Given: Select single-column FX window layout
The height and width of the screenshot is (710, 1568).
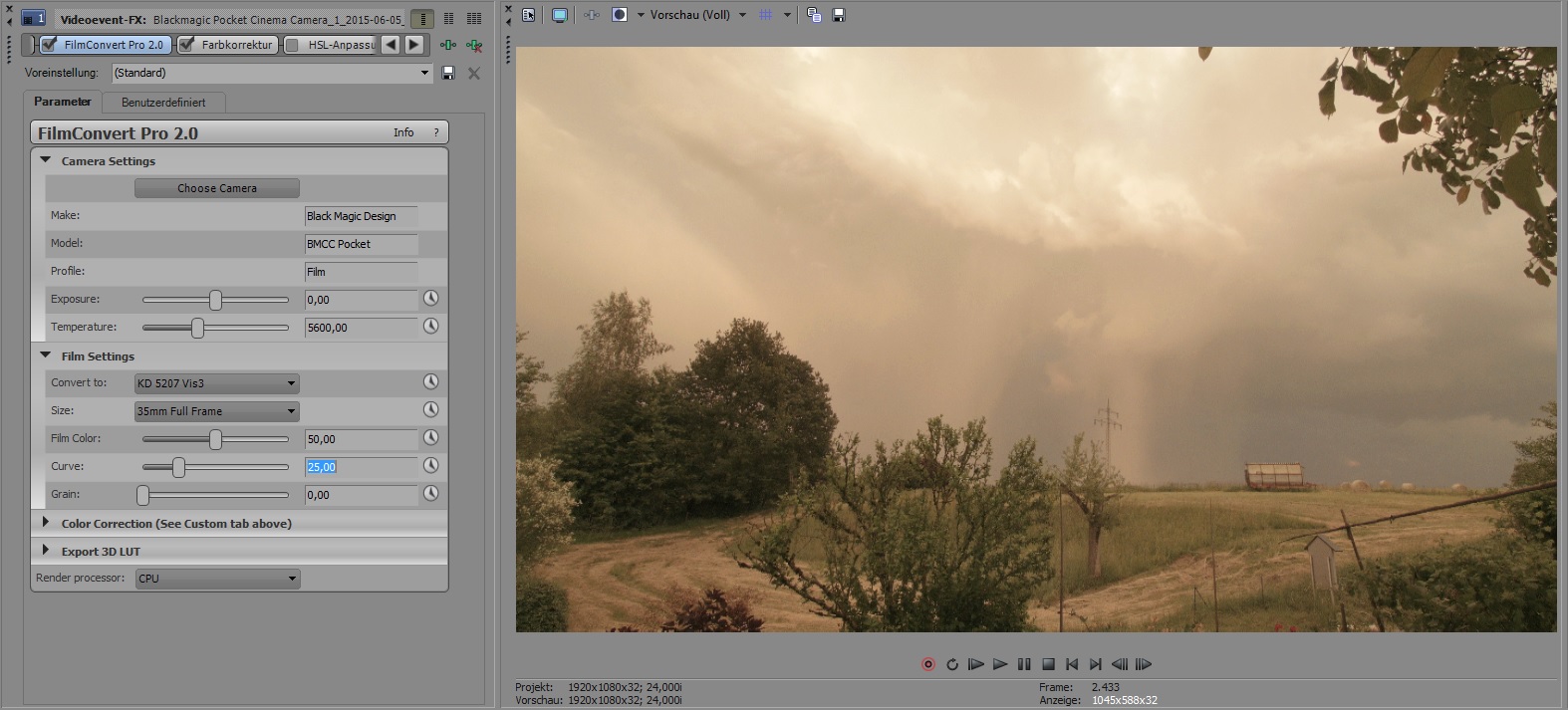Looking at the screenshot, I should [x=422, y=19].
